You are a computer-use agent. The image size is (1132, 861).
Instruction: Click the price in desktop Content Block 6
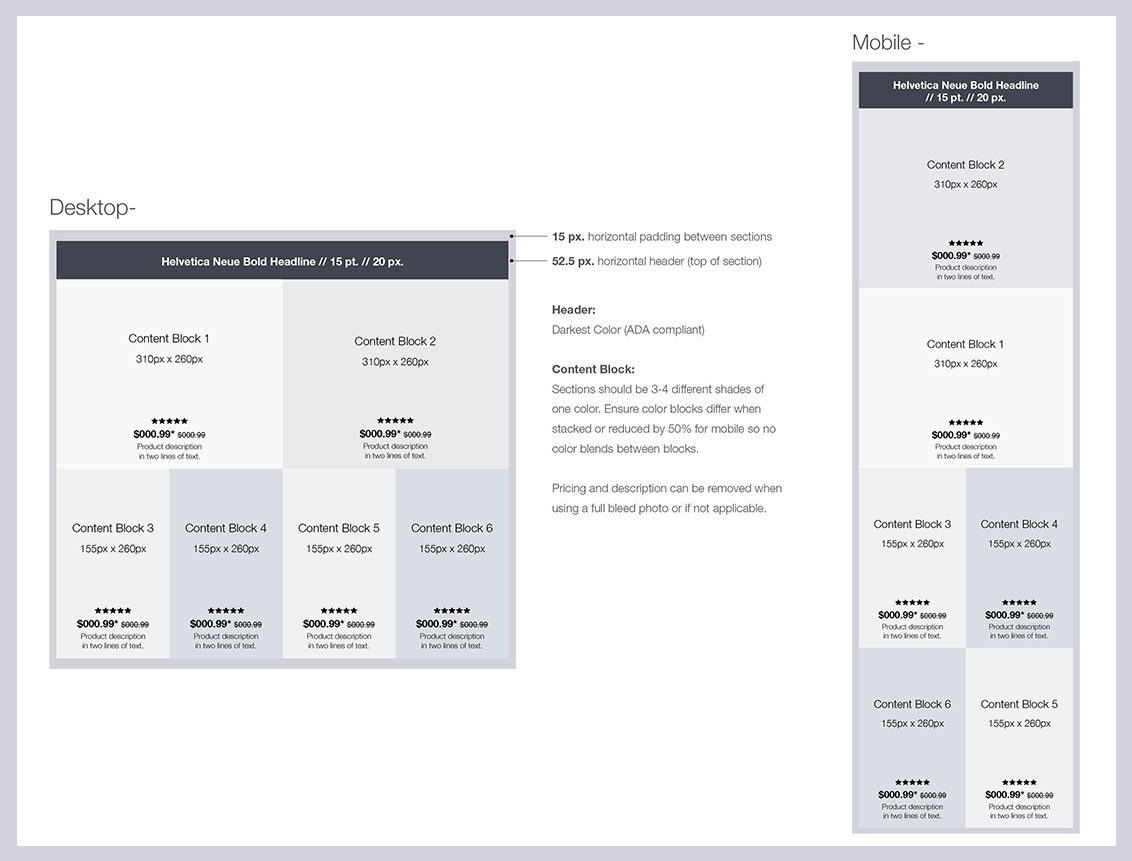tap(452, 624)
